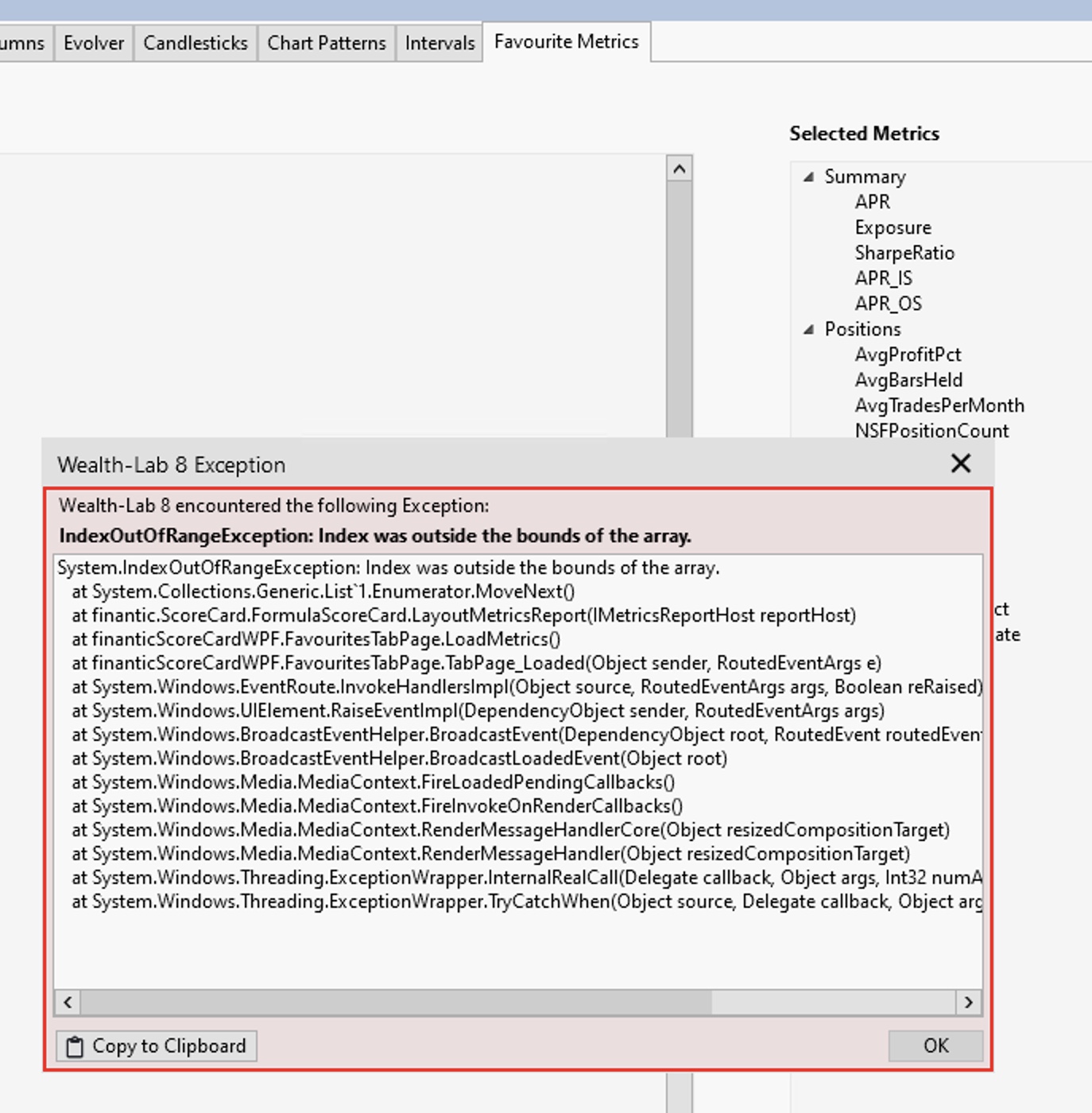Select the APR metric
The image size is (1092, 1113).
coord(873,202)
